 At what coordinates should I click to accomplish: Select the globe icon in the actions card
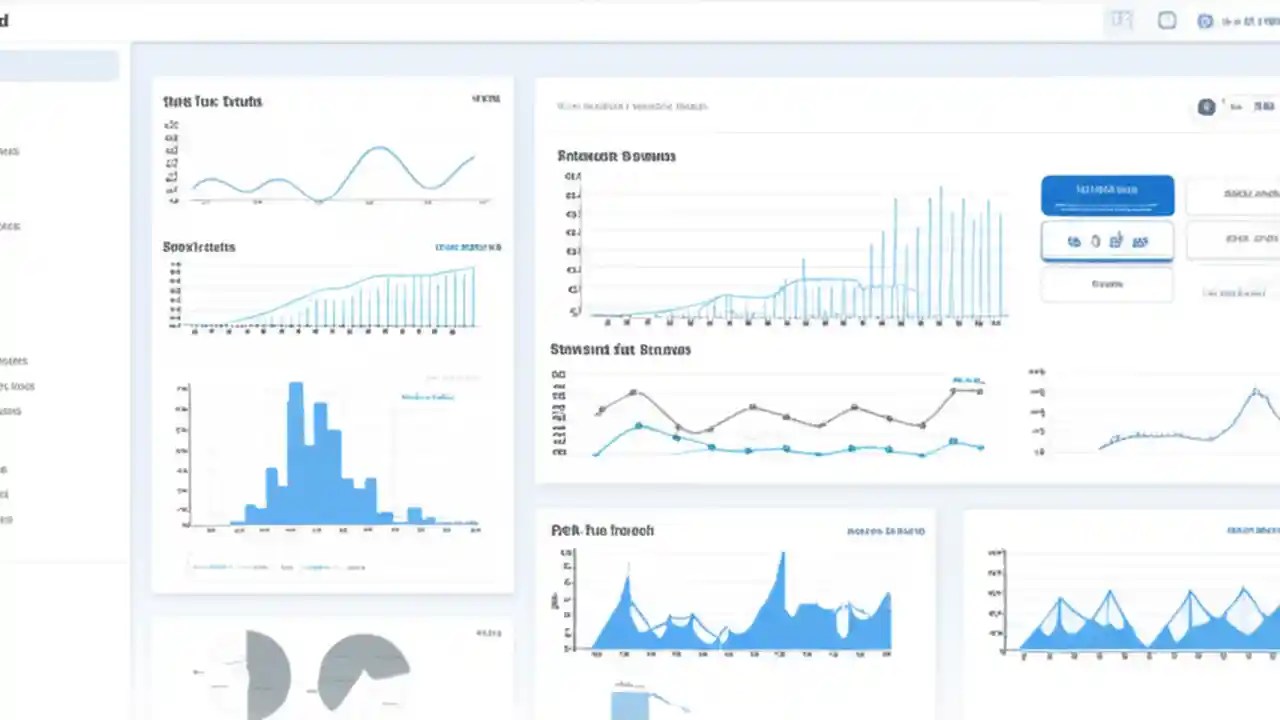click(1074, 241)
